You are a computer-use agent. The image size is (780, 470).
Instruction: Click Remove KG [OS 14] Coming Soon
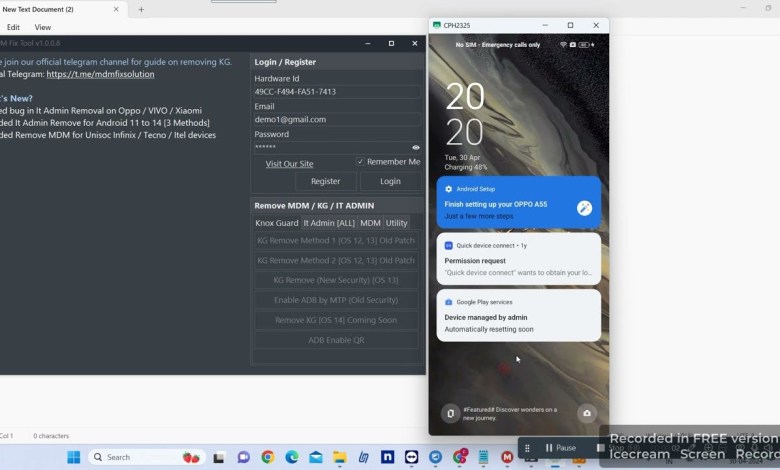click(x=336, y=320)
